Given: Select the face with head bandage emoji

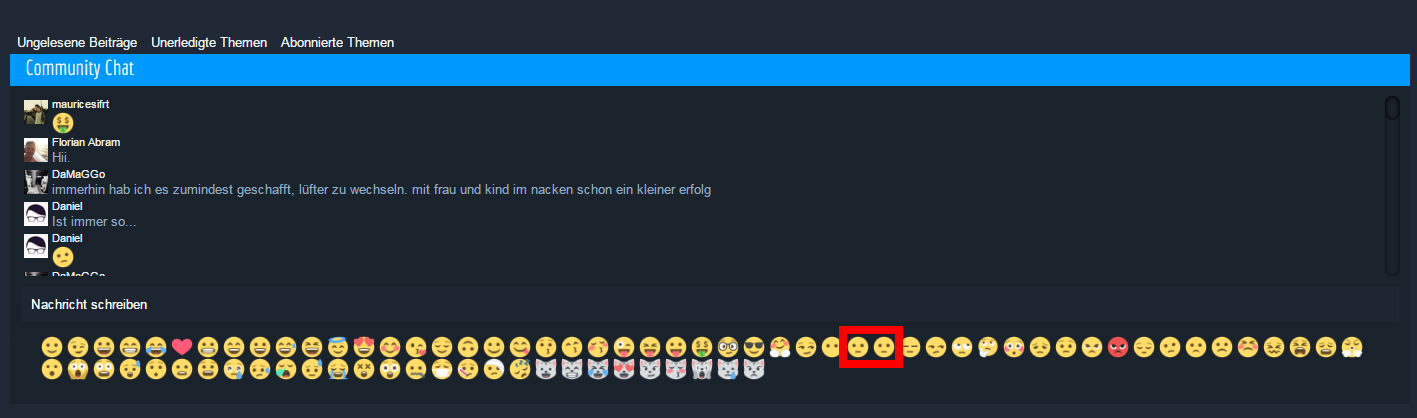Looking at the screenshot, I should [x=494, y=369].
